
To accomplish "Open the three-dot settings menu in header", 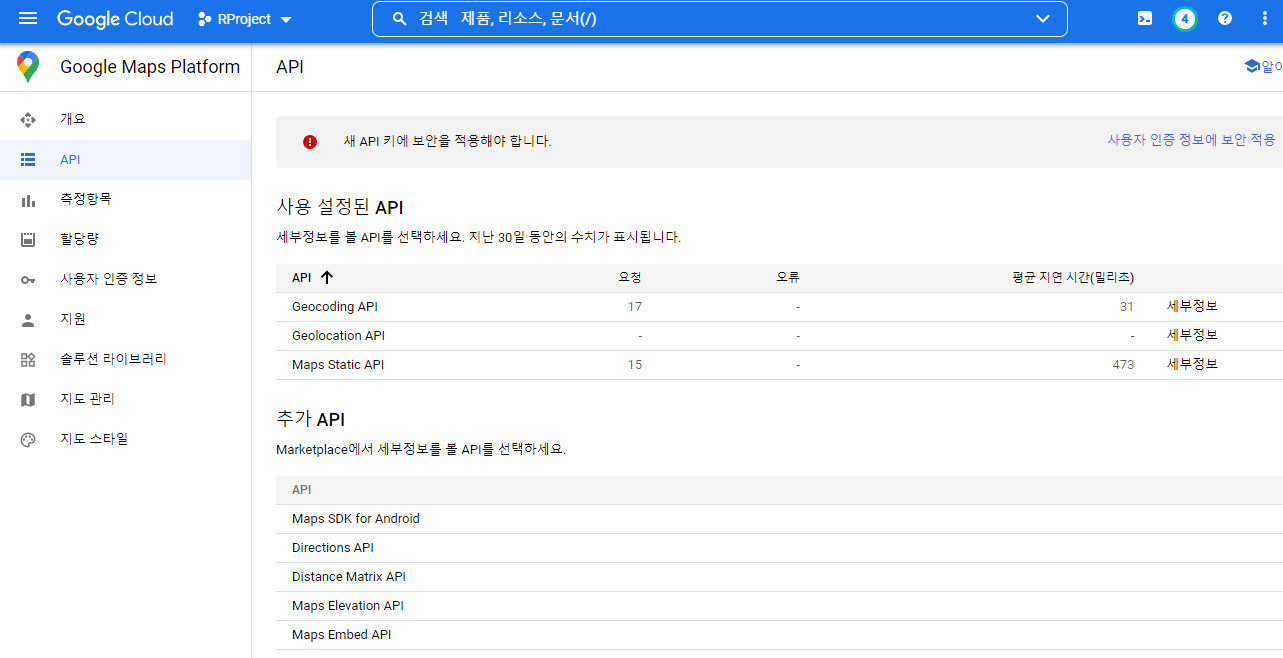I will click(x=1265, y=19).
